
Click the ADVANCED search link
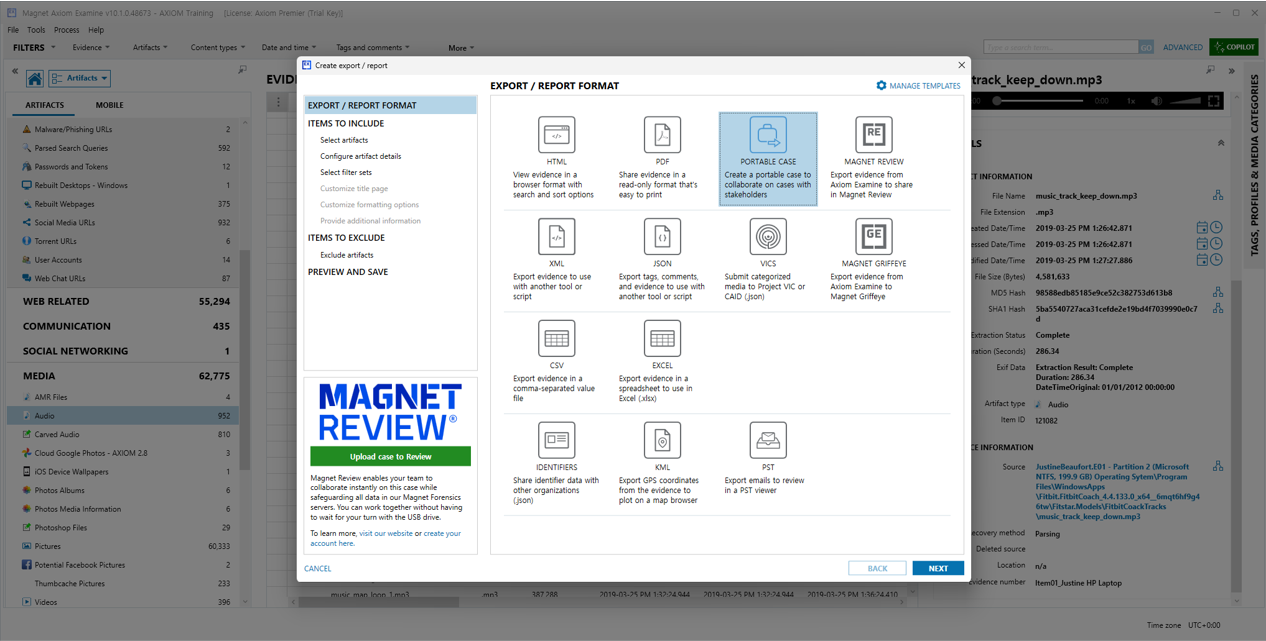pos(1183,47)
